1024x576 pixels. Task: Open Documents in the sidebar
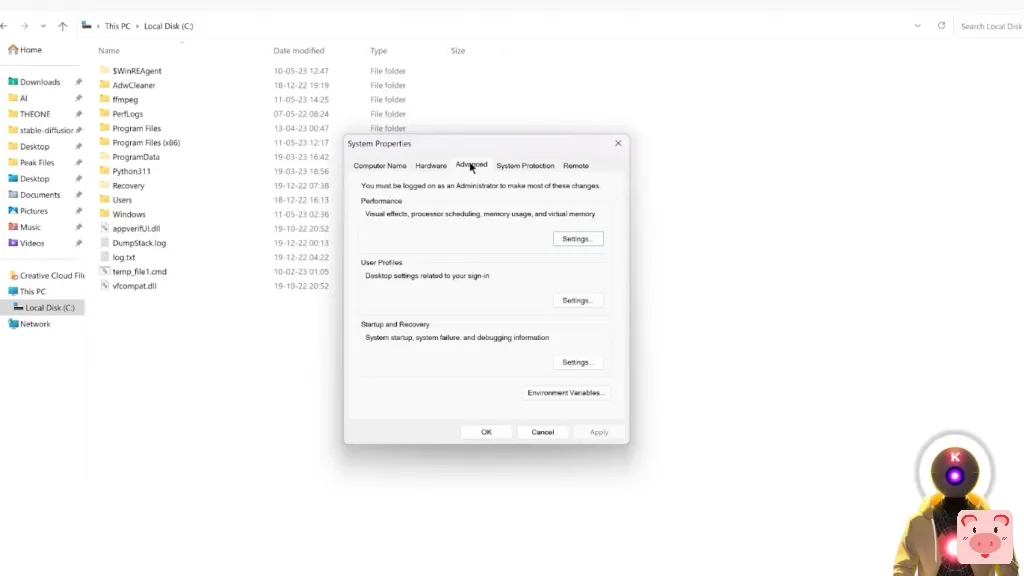(x=40, y=195)
